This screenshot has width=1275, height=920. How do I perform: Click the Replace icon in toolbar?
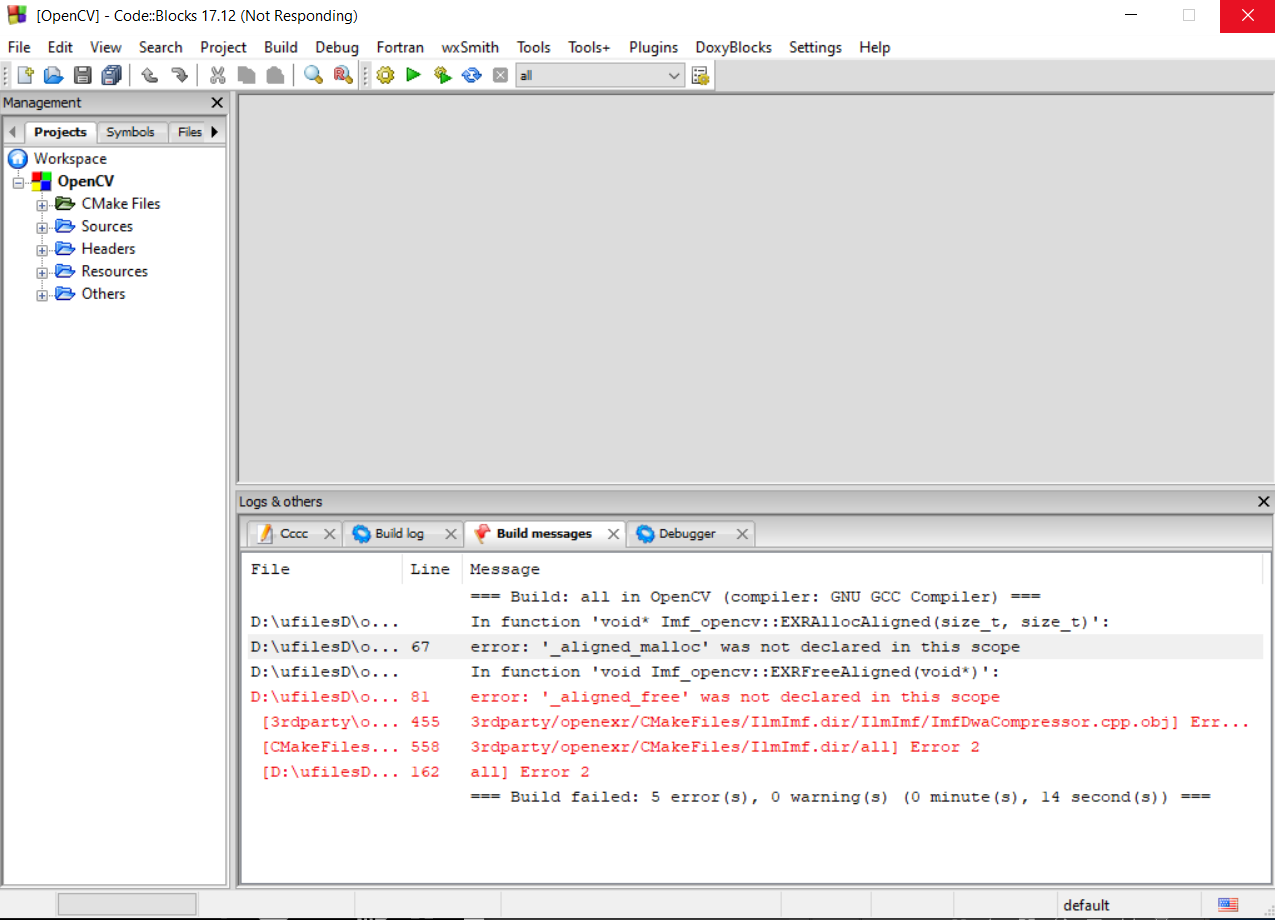[343, 75]
